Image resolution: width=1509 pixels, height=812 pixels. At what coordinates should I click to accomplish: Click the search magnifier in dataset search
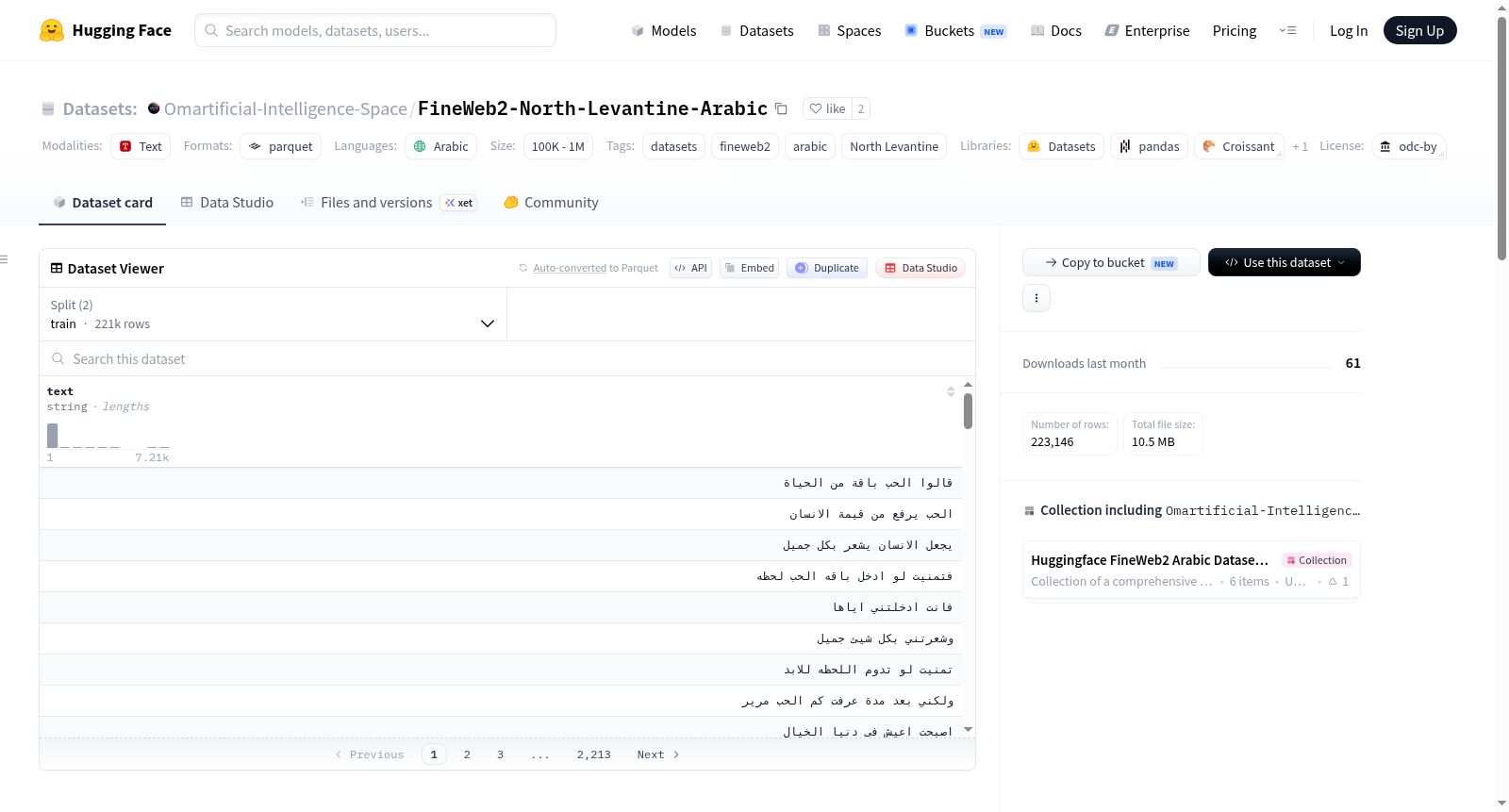click(58, 358)
